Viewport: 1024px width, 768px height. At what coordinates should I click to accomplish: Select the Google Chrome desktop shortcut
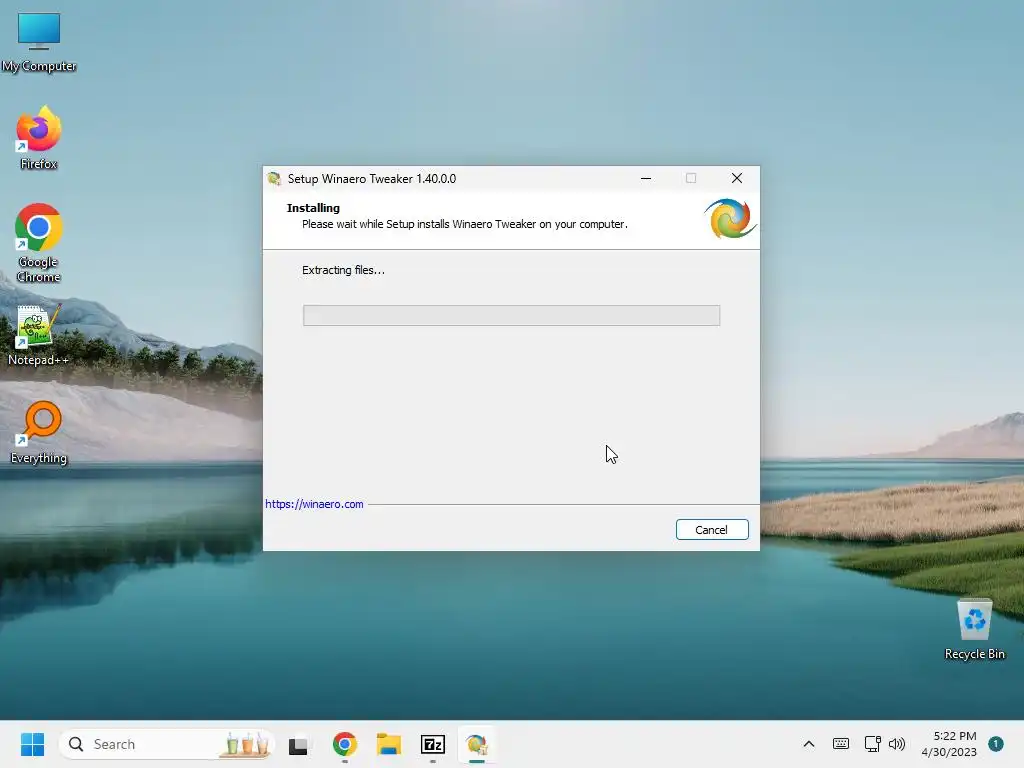click(x=39, y=243)
